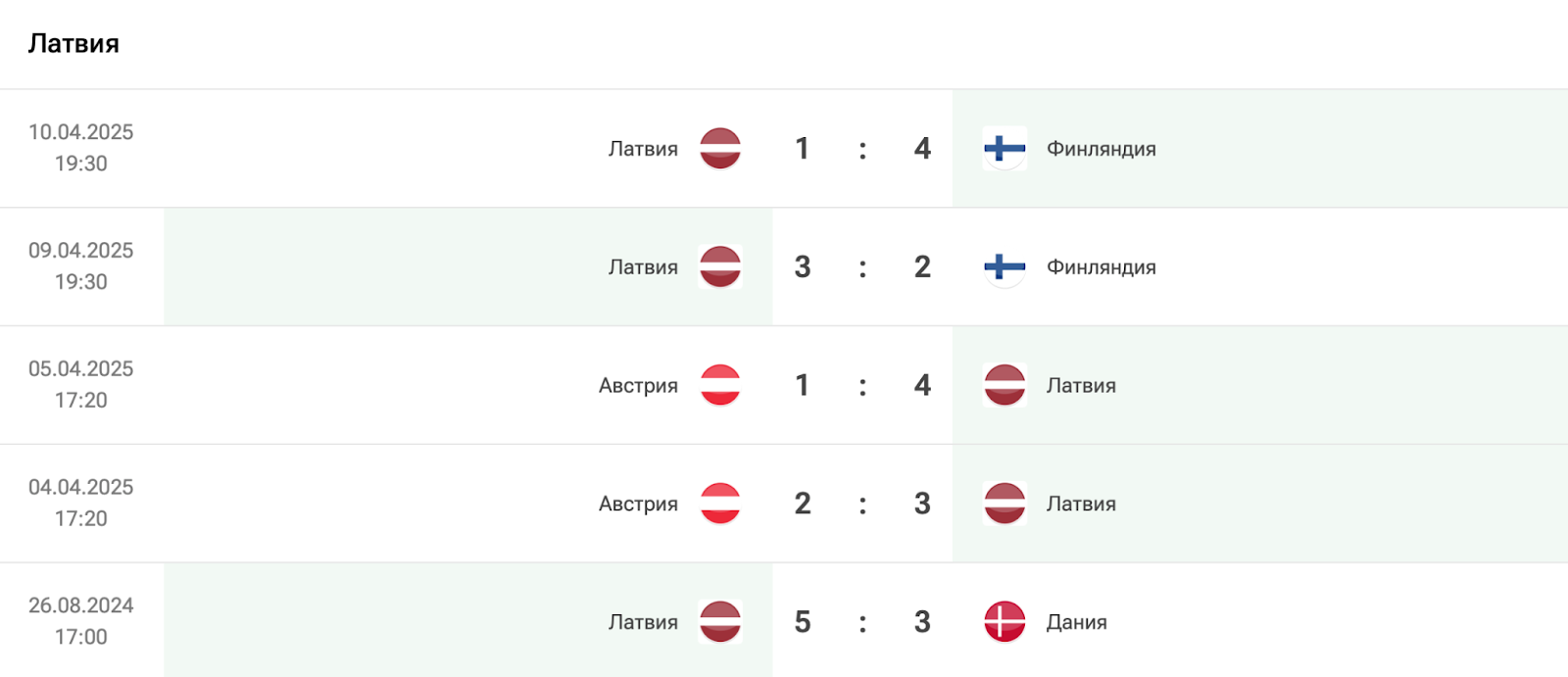Image resolution: width=1568 pixels, height=677 pixels.
Task: Open the Дания team link
Action: click(1076, 622)
